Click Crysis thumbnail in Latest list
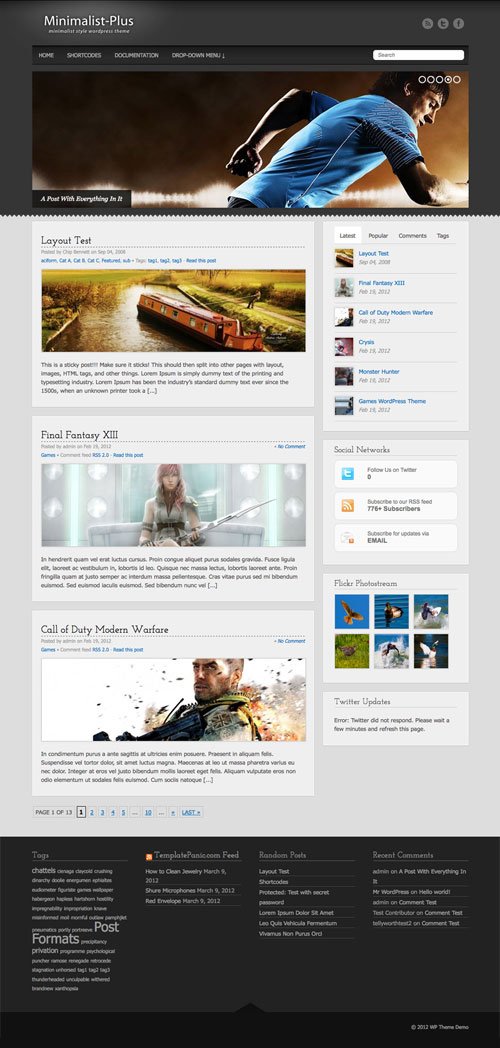The image size is (500, 1048). click(344, 346)
